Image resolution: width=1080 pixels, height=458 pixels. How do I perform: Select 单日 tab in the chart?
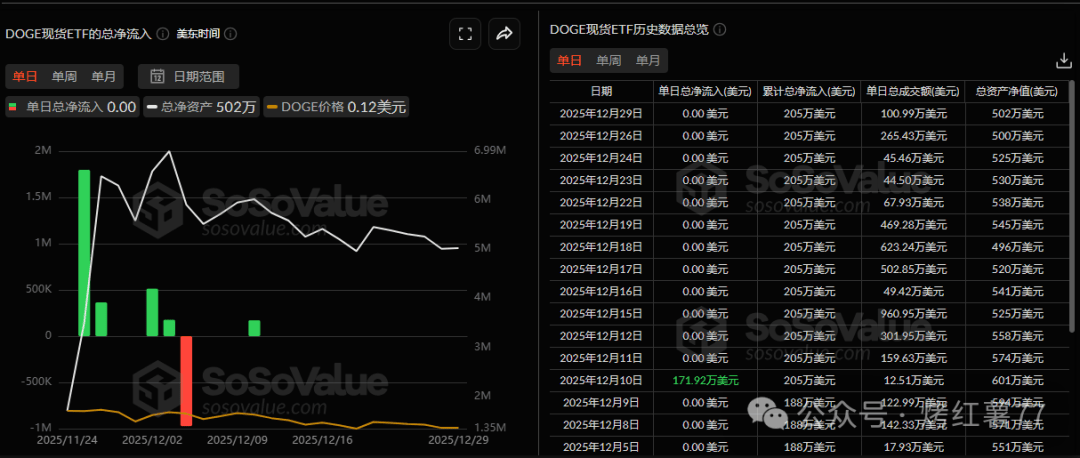coord(25,76)
